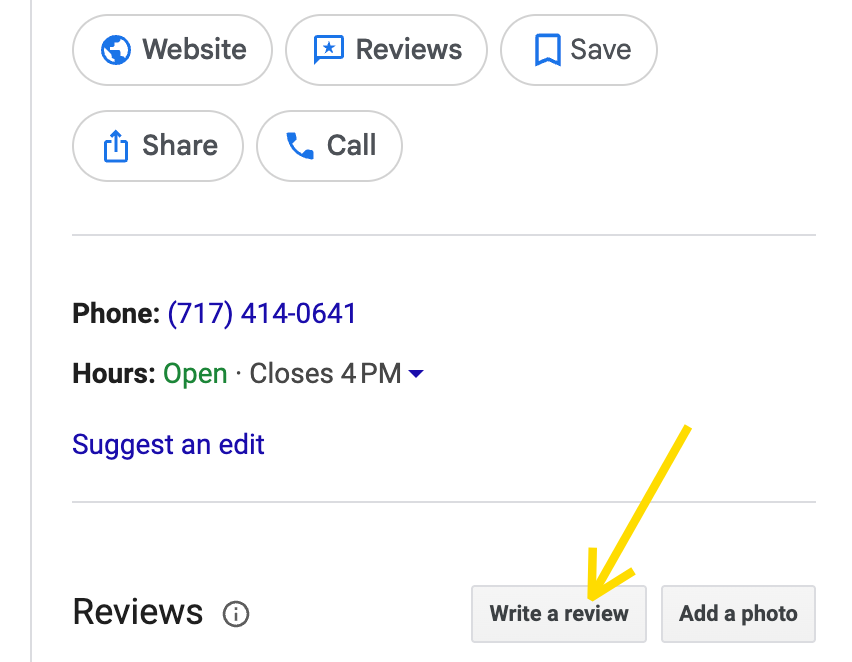Click the Reviews section heading
Image resolution: width=852 pixels, height=662 pixels.
137,612
